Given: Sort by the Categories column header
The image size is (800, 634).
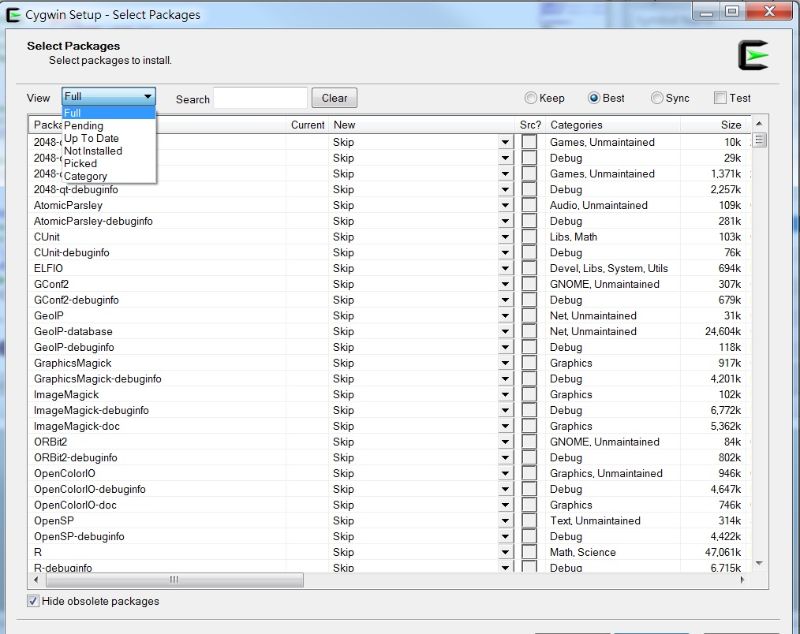Looking at the screenshot, I should coord(612,125).
